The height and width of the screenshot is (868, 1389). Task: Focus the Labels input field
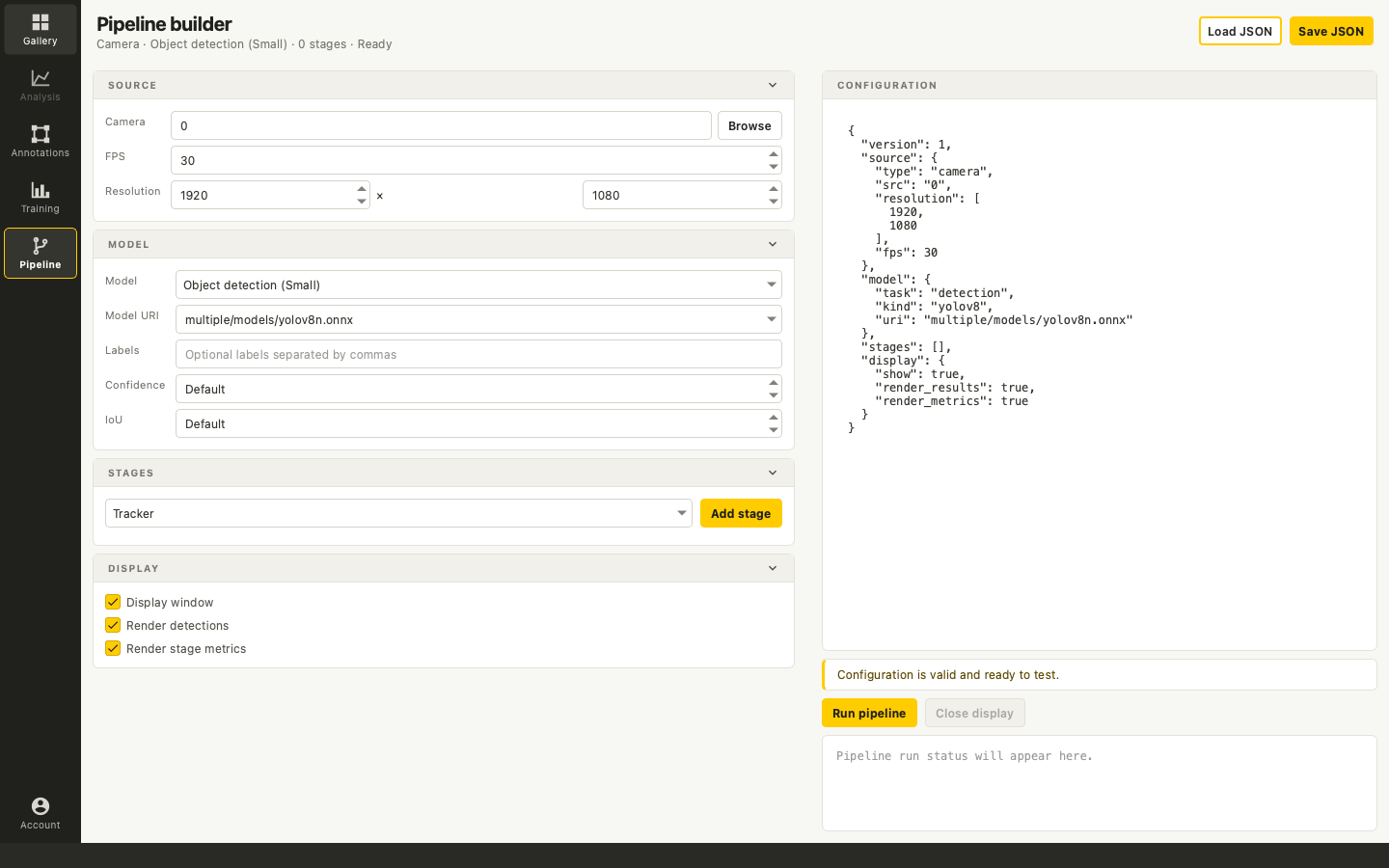tap(478, 354)
